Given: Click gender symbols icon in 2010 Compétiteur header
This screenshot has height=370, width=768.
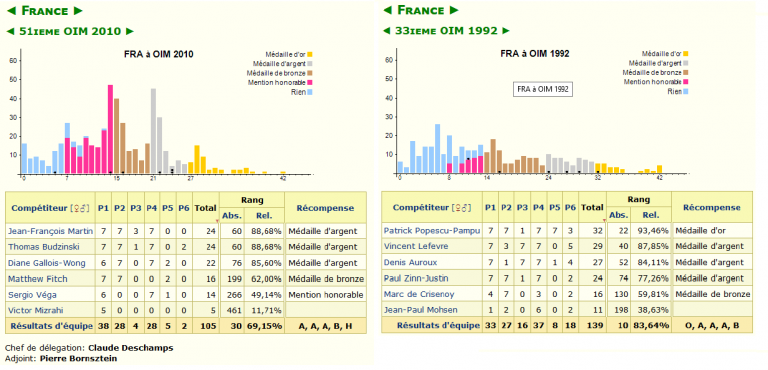Looking at the screenshot, I should (80, 208).
